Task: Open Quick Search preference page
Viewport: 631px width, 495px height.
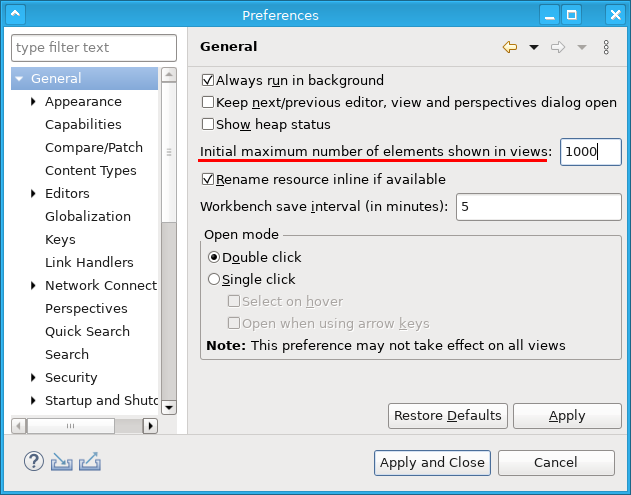Action: (x=87, y=332)
